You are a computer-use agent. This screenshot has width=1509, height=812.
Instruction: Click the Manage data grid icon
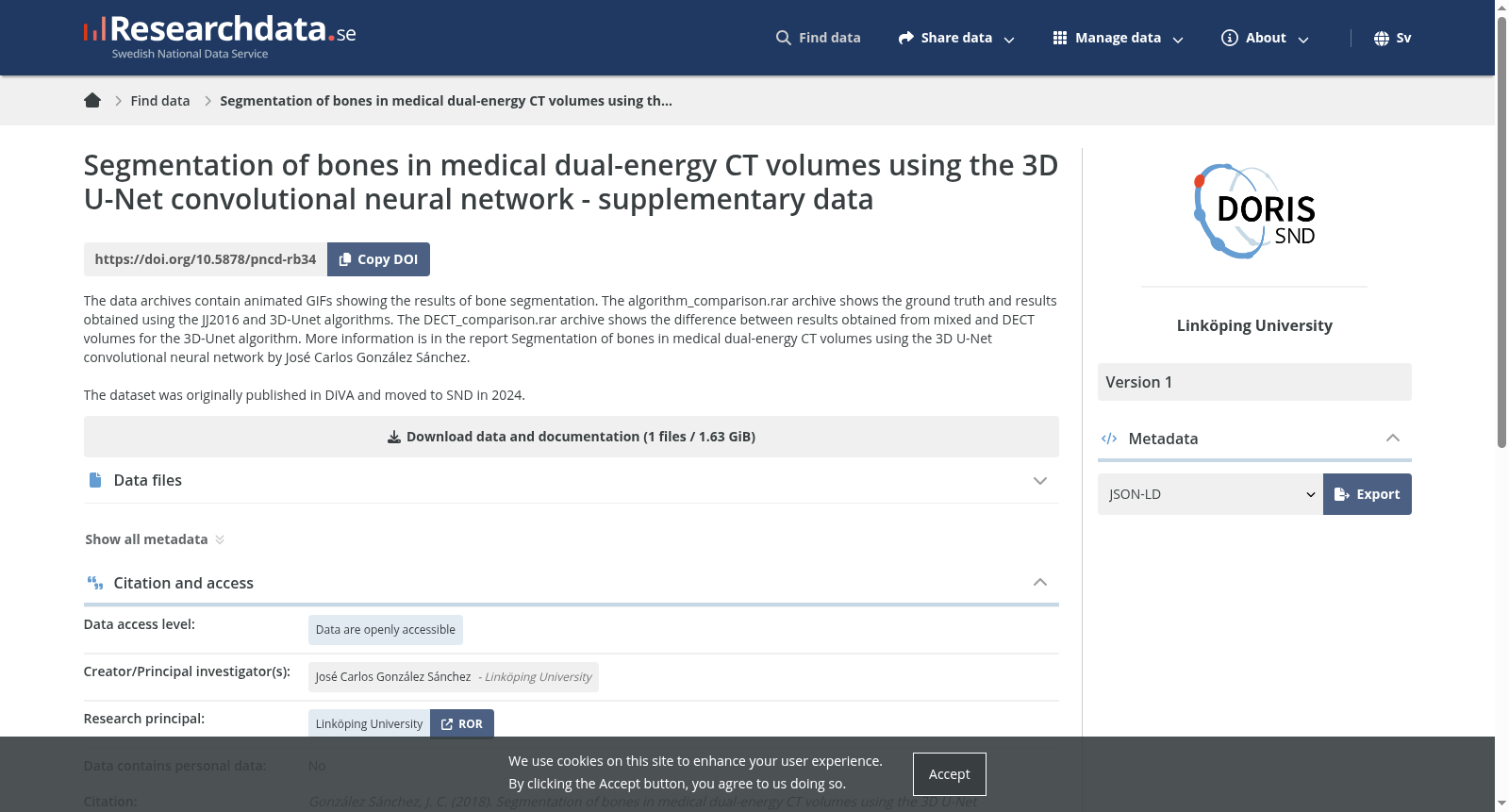(x=1060, y=38)
